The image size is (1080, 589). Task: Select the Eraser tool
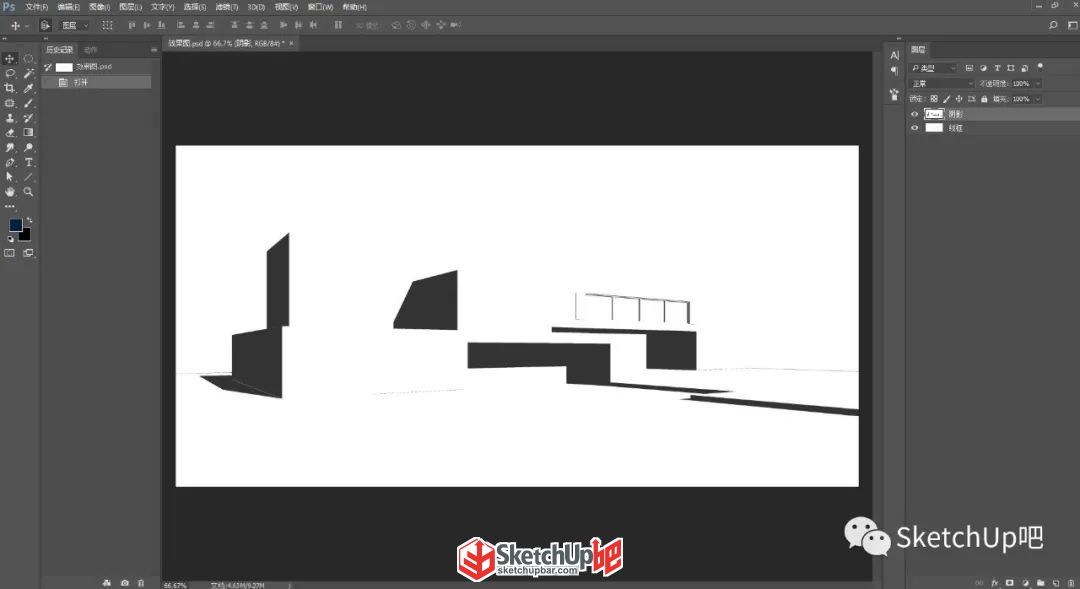coord(10,132)
